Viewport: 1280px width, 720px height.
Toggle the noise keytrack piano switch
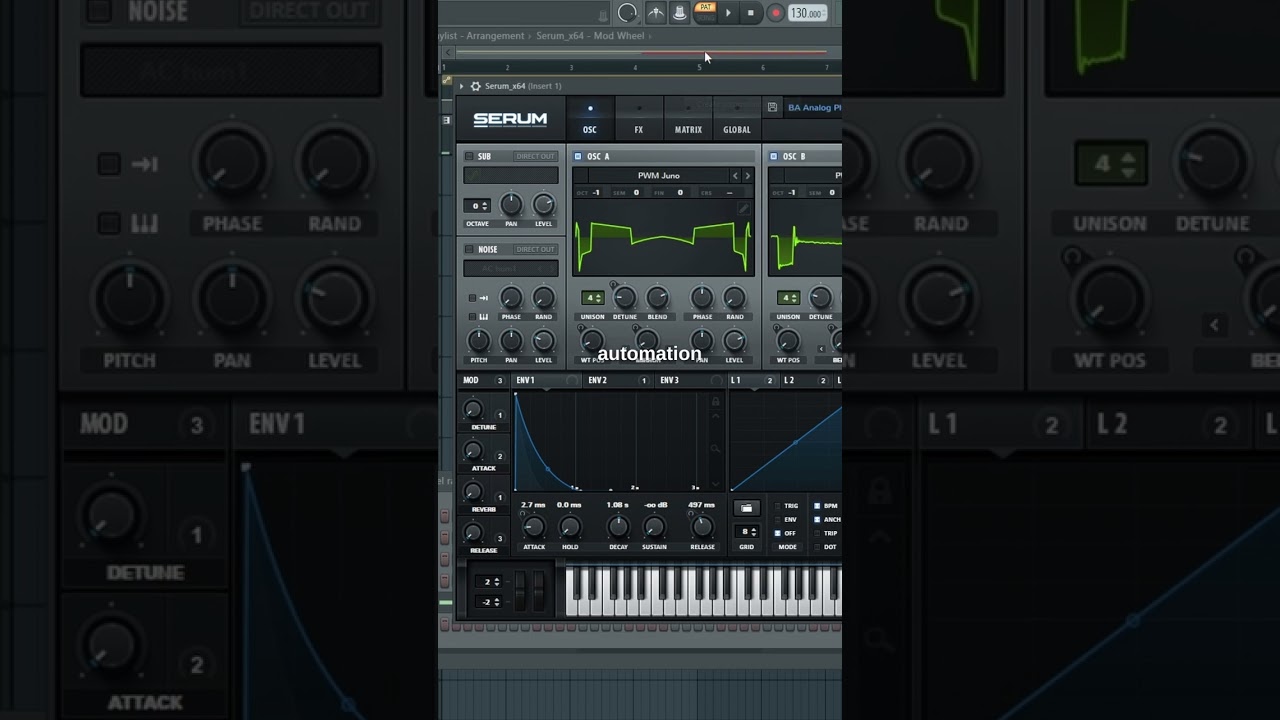point(472,317)
